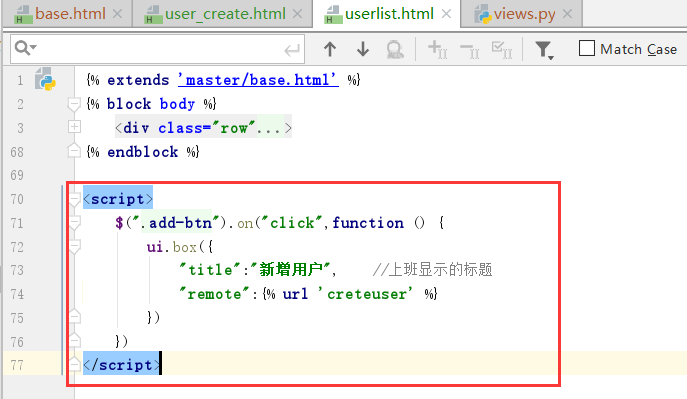Enable the Match Case checkbox
The image size is (687, 399).
tap(587, 48)
